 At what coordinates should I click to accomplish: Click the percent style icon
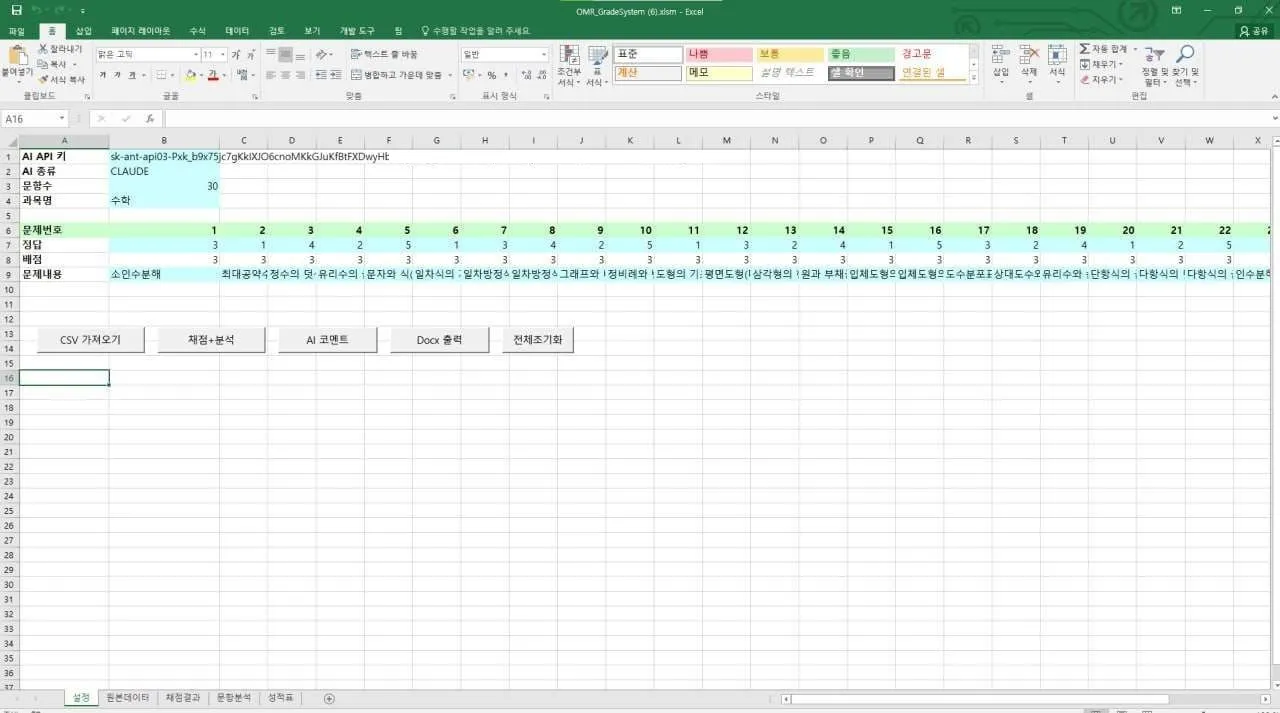click(x=491, y=75)
